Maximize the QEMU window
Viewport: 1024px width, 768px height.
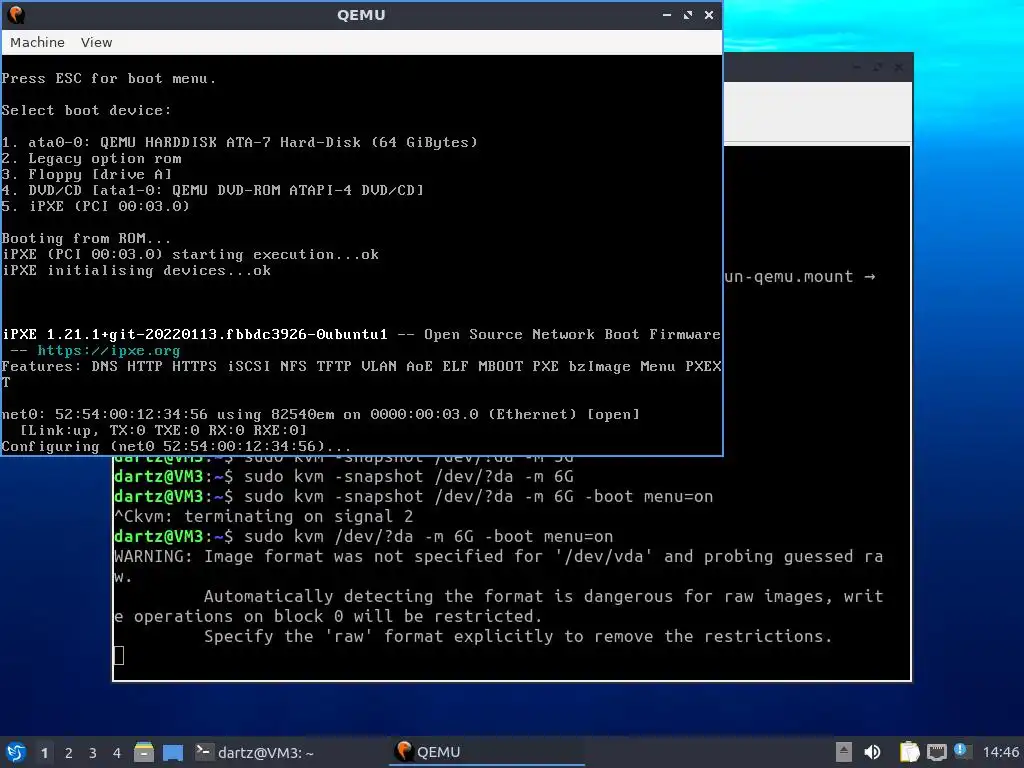click(688, 14)
